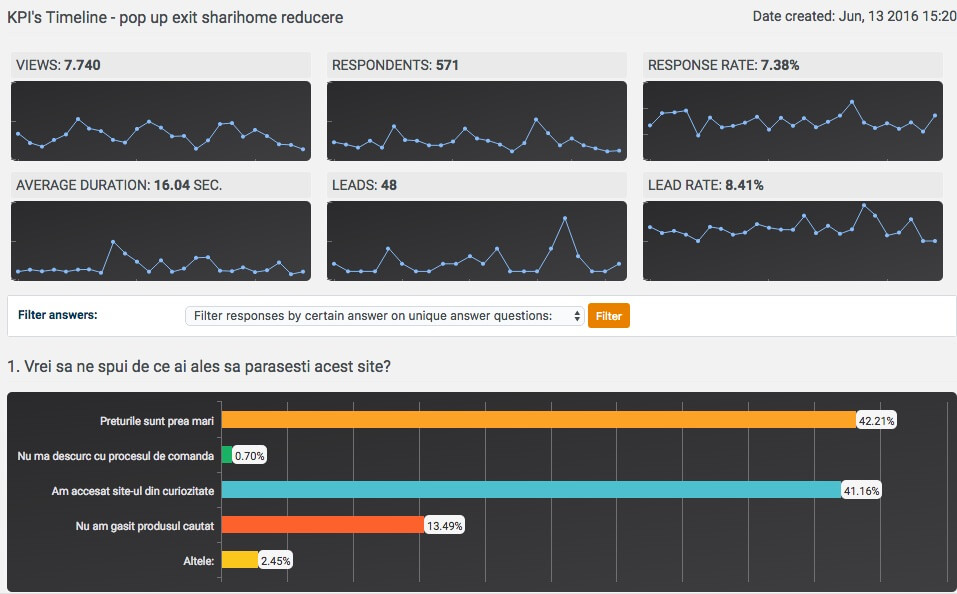Click the 'Filter answers:' label
Screen dimensions: 957x594
(57, 315)
